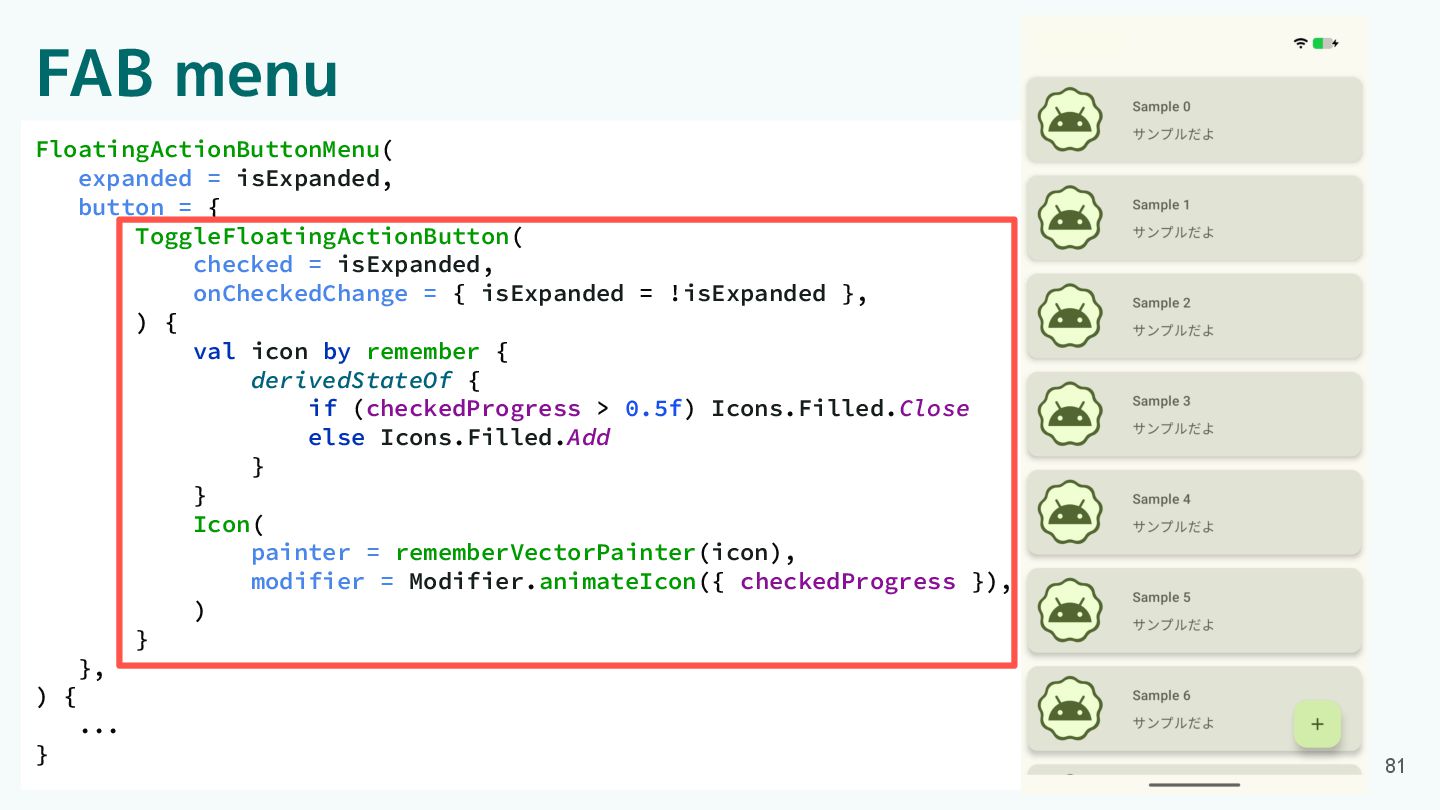The height and width of the screenshot is (810, 1440).
Task: Click the subtitle under Sample 0
Action: click(1173, 134)
